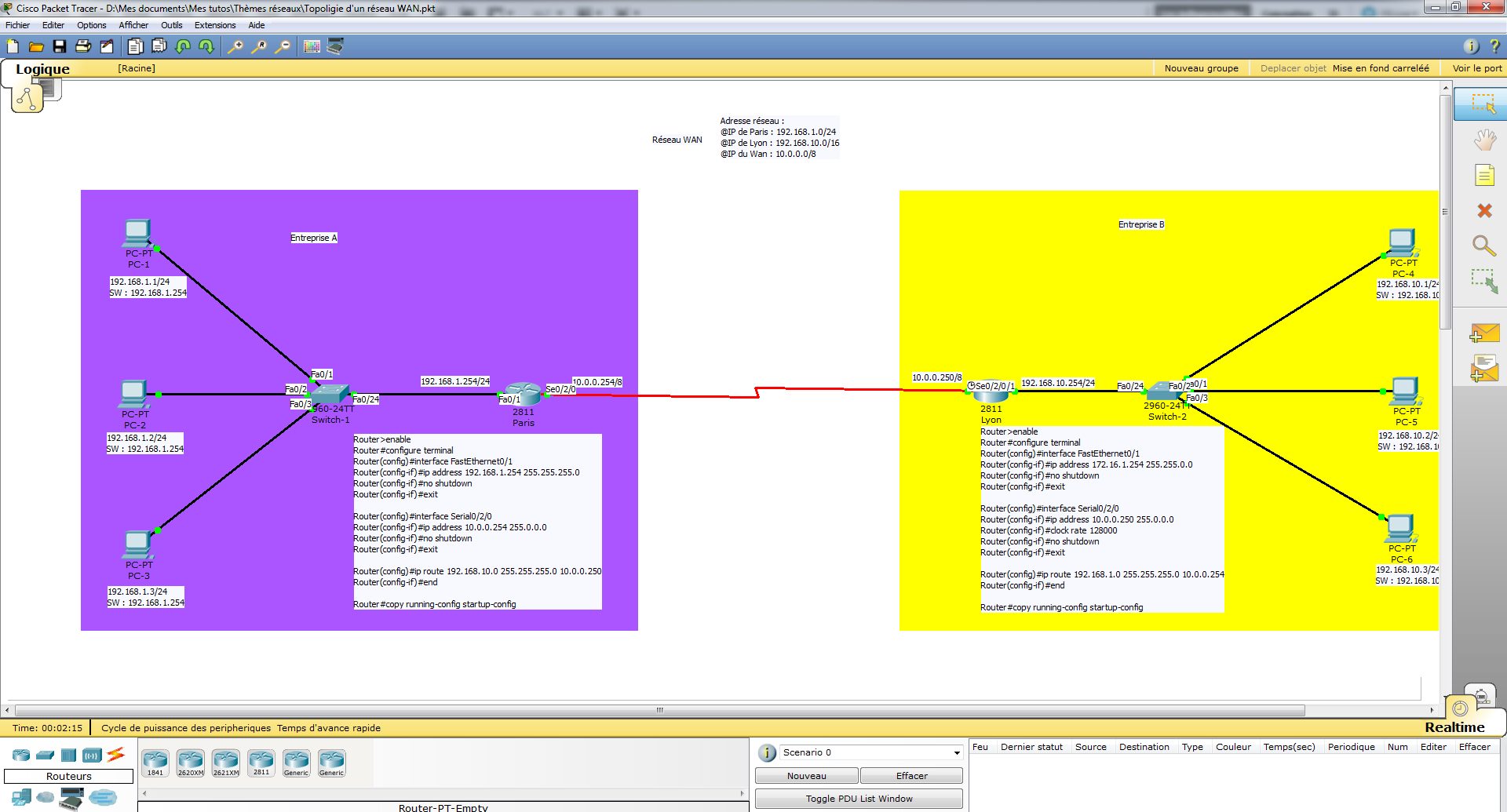Choose the 2811 router model
The image size is (1507, 812).
pyautogui.click(x=261, y=763)
